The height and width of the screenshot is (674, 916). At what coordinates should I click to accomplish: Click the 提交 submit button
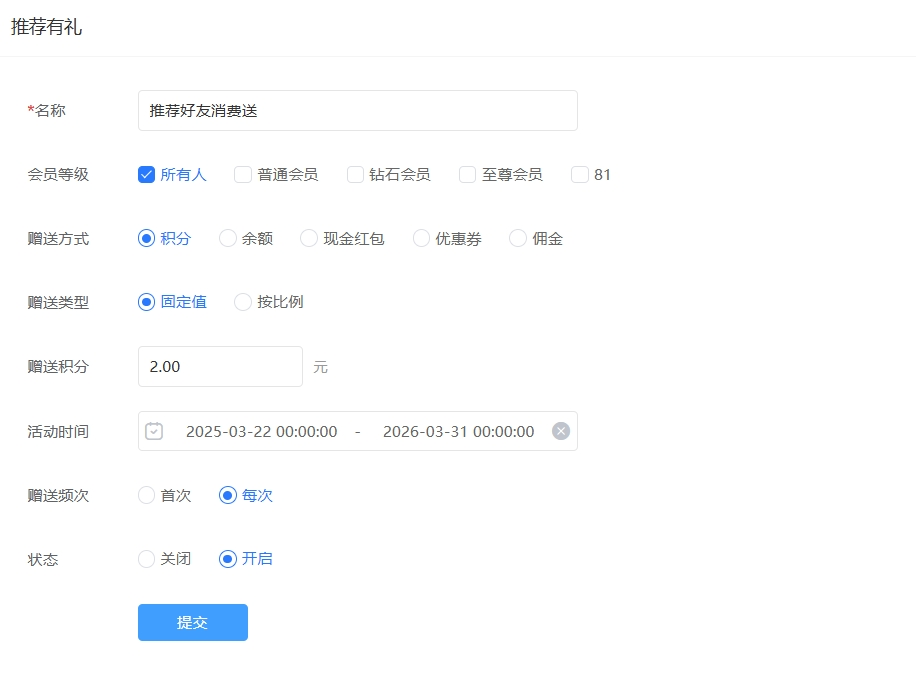(x=192, y=621)
